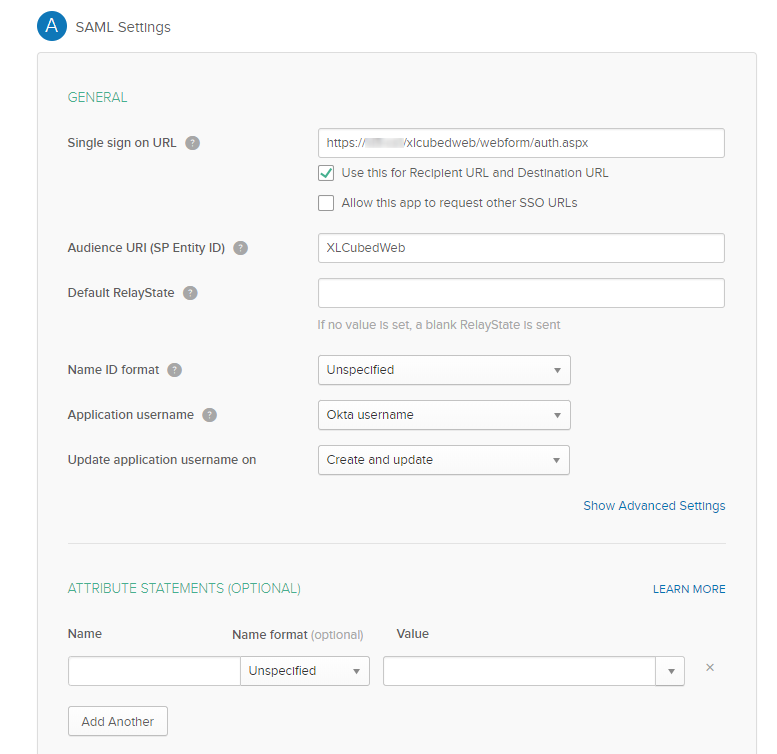Uncheck Use this for Recipient URL checkbox
The width and height of the screenshot is (777, 754).
click(326, 173)
